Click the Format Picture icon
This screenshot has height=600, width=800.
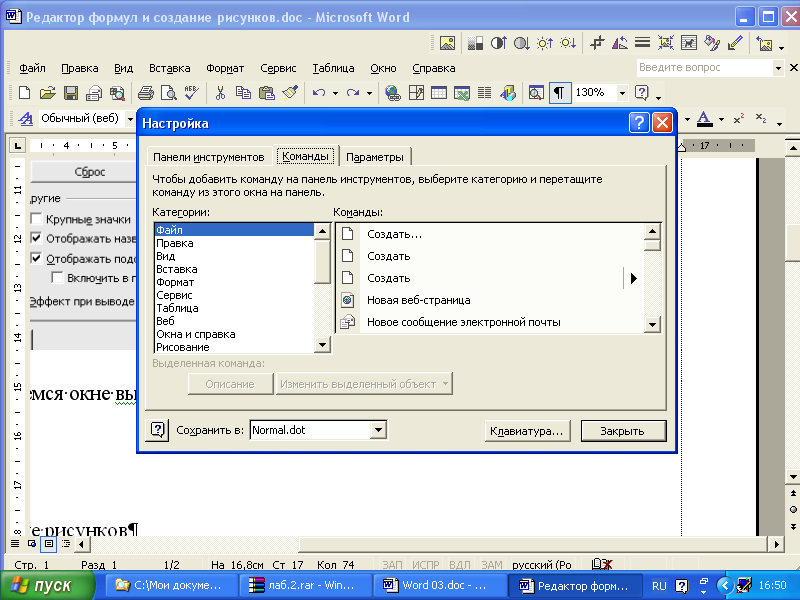[x=711, y=43]
